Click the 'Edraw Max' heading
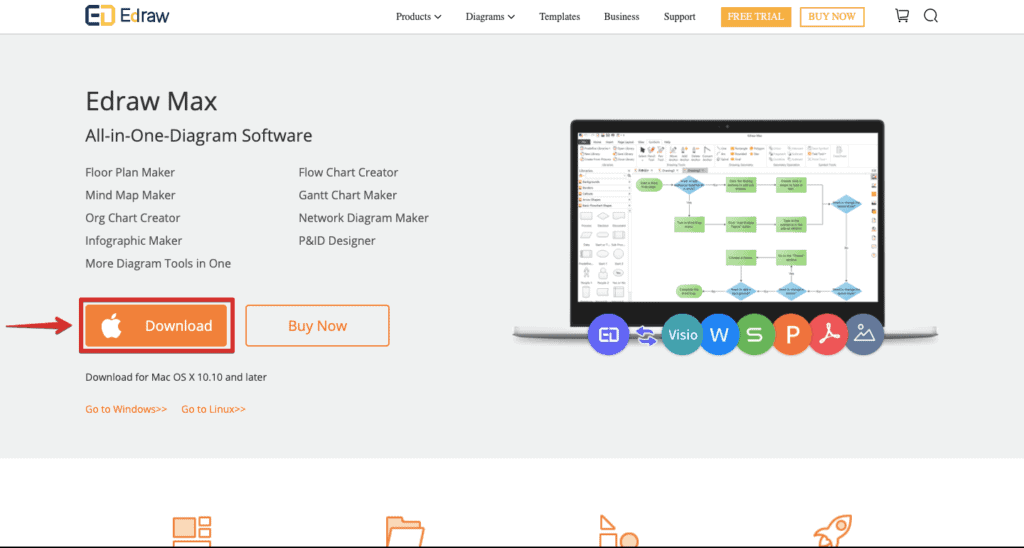The width and height of the screenshot is (1024, 548). pos(151,101)
